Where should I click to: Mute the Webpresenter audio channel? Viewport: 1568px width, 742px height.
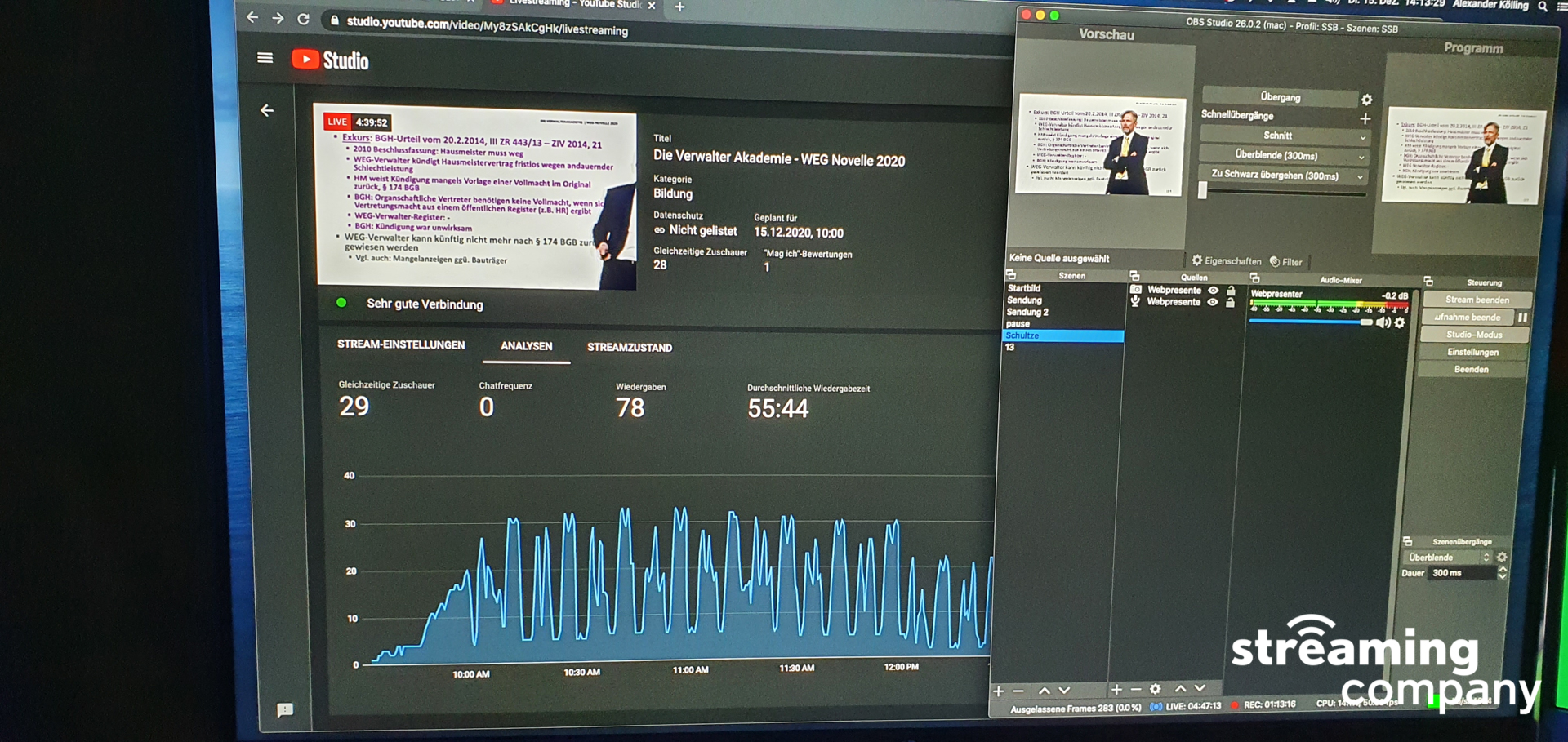pos(1383,323)
